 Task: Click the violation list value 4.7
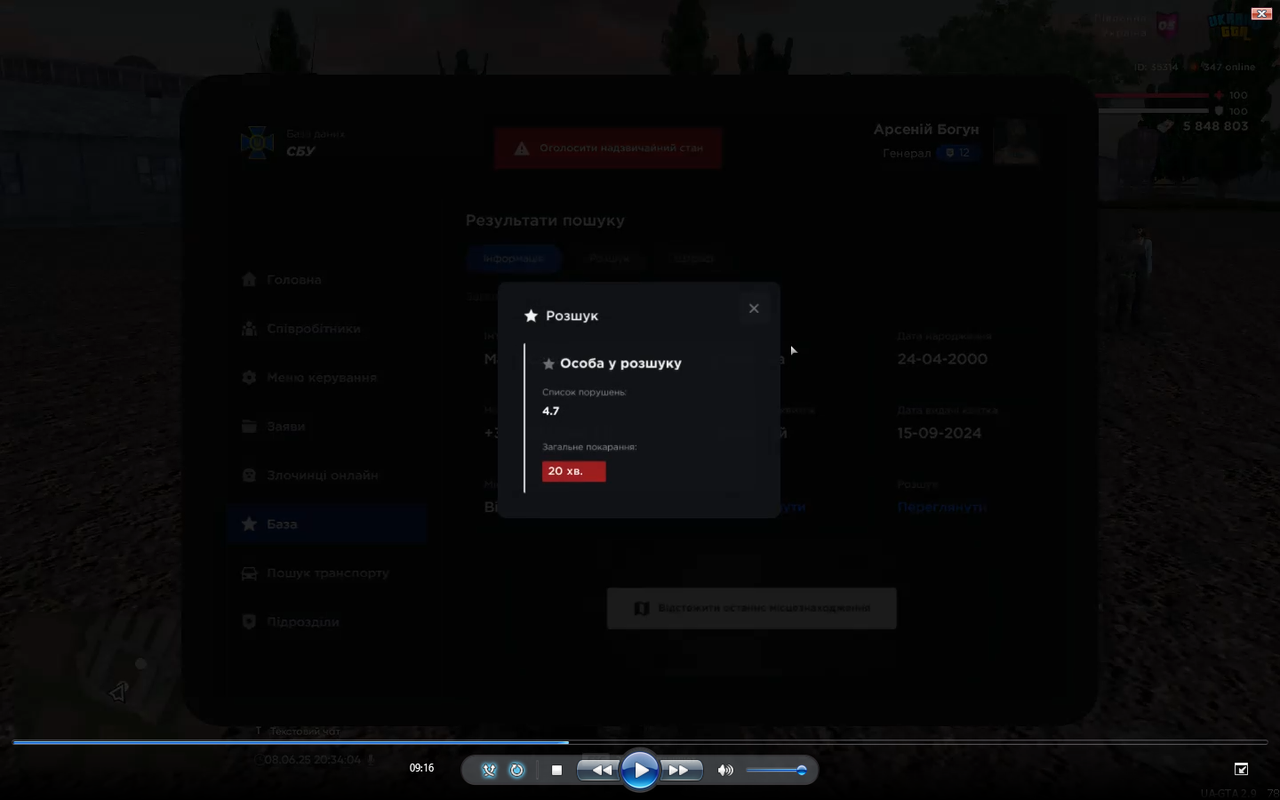pyautogui.click(x=551, y=411)
